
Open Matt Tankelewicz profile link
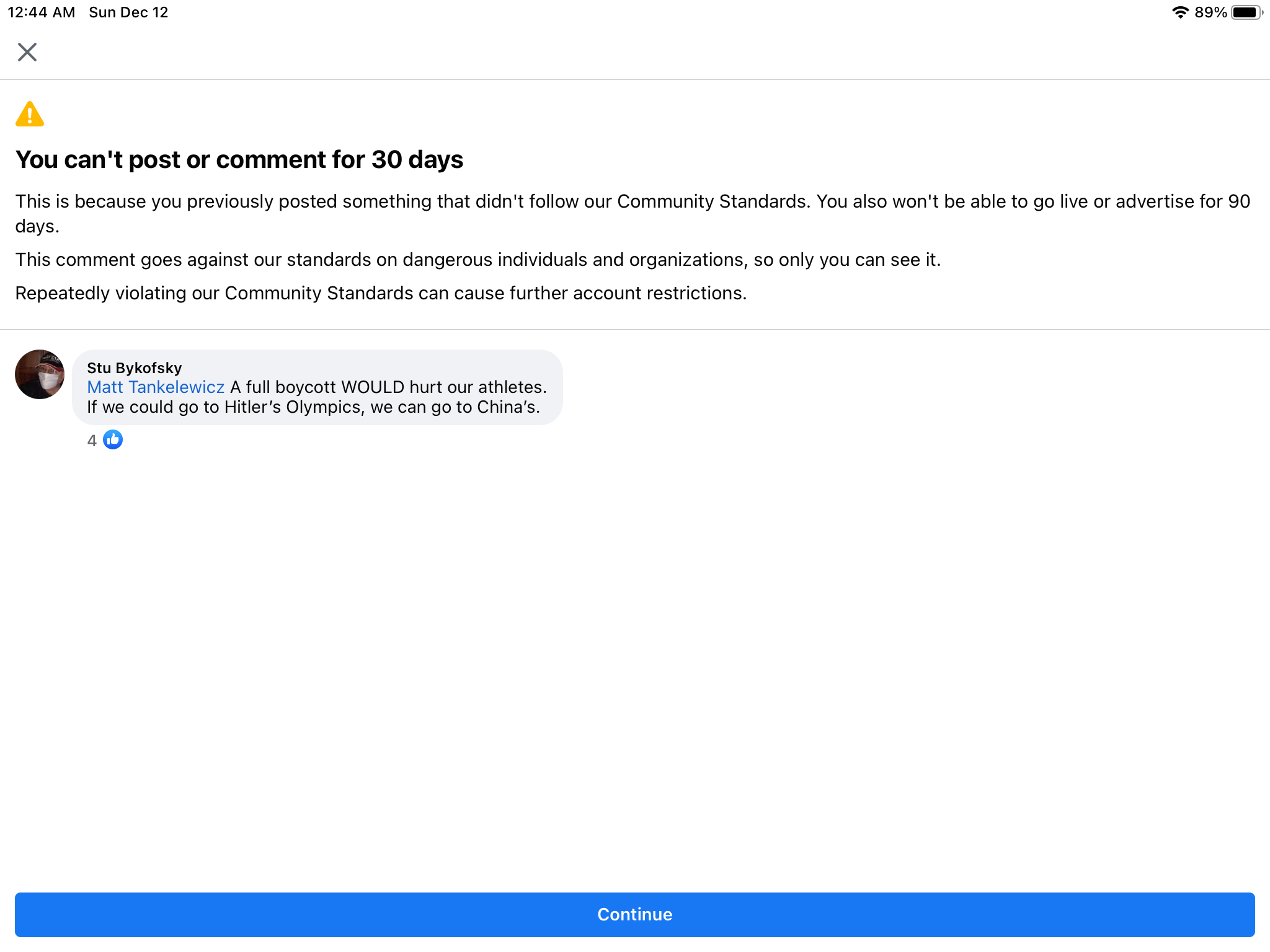(156, 387)
